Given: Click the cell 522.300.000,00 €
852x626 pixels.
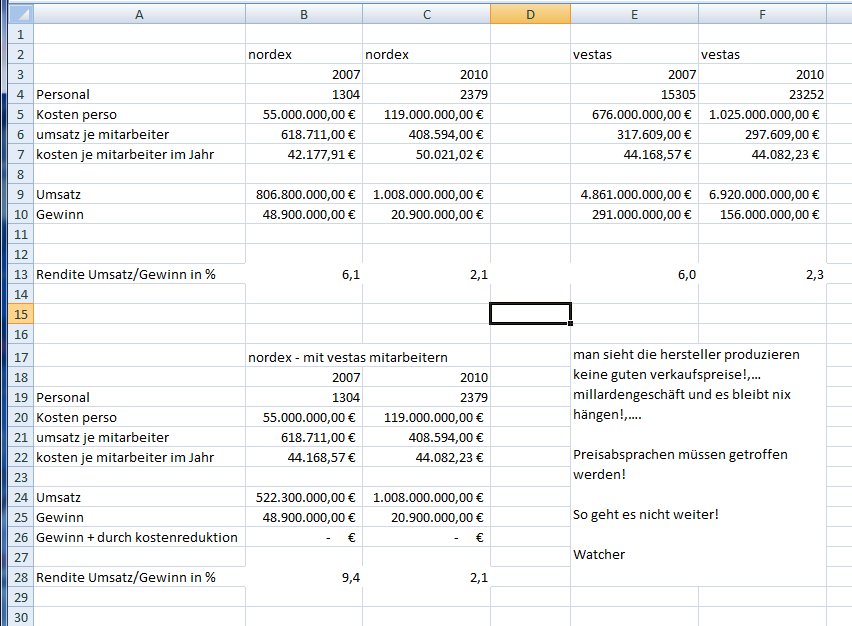Looking at the screenshot, I should (x=304, y=497).
